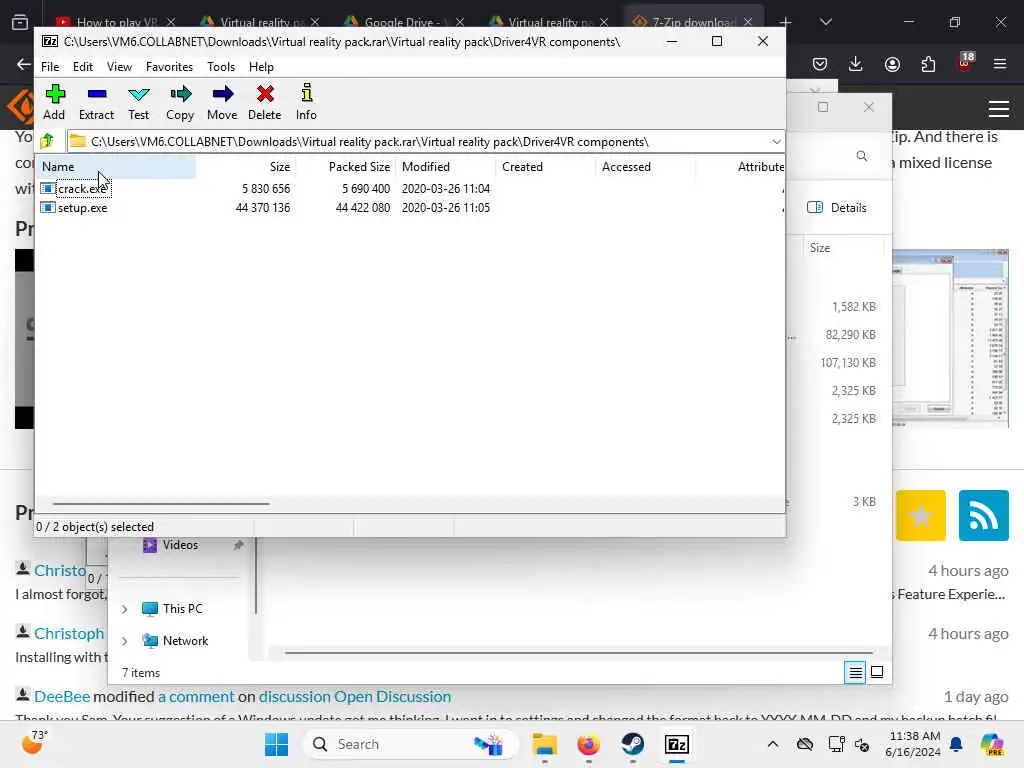Image resolution: width=1024 pixels, height=768 pixels.
Task: Open the DeeBee user link
Action: [62, 696]
